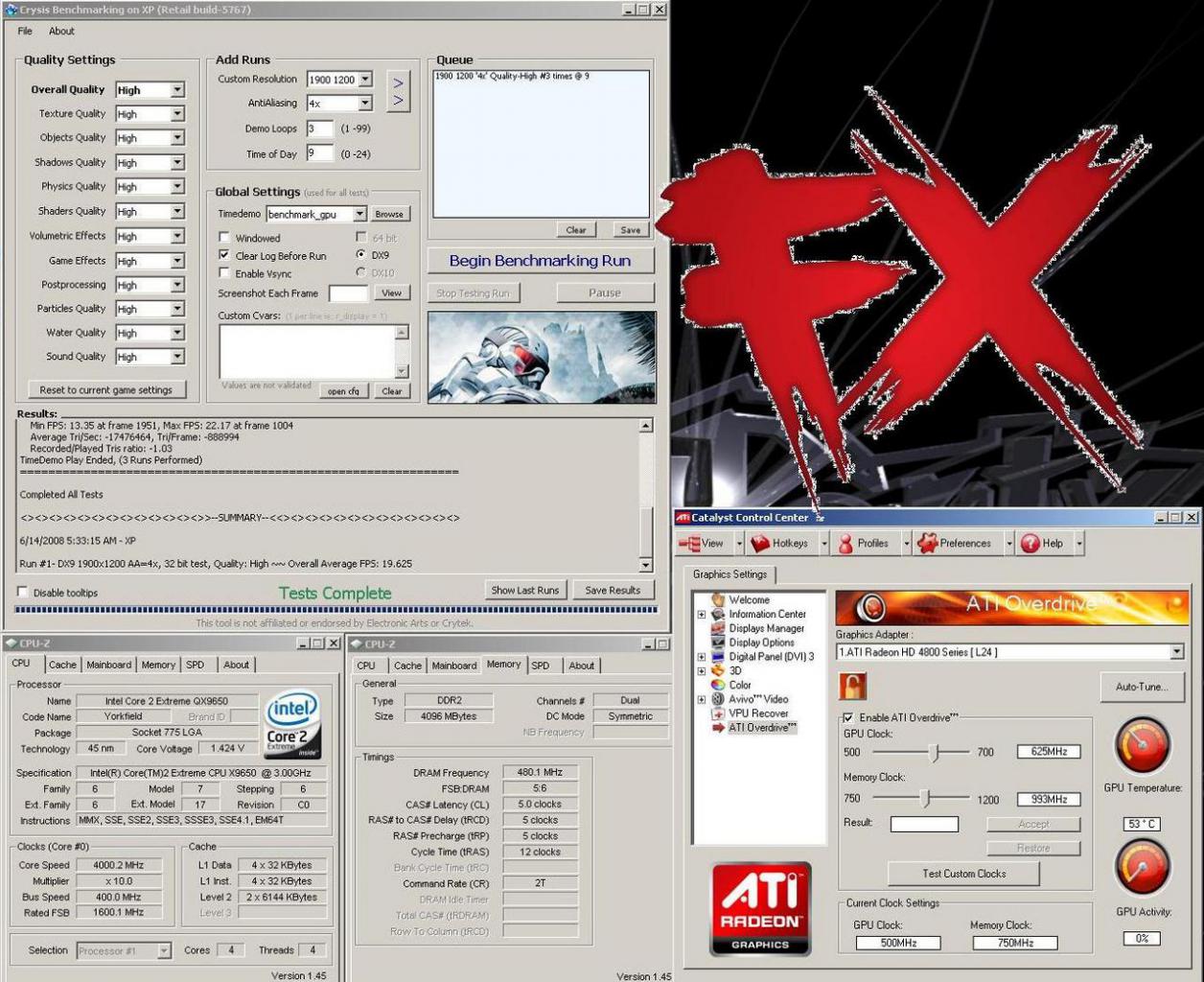Toggle Clear Log Before Run checkbox
The image size is (1204, 982).
coord(224,255)
